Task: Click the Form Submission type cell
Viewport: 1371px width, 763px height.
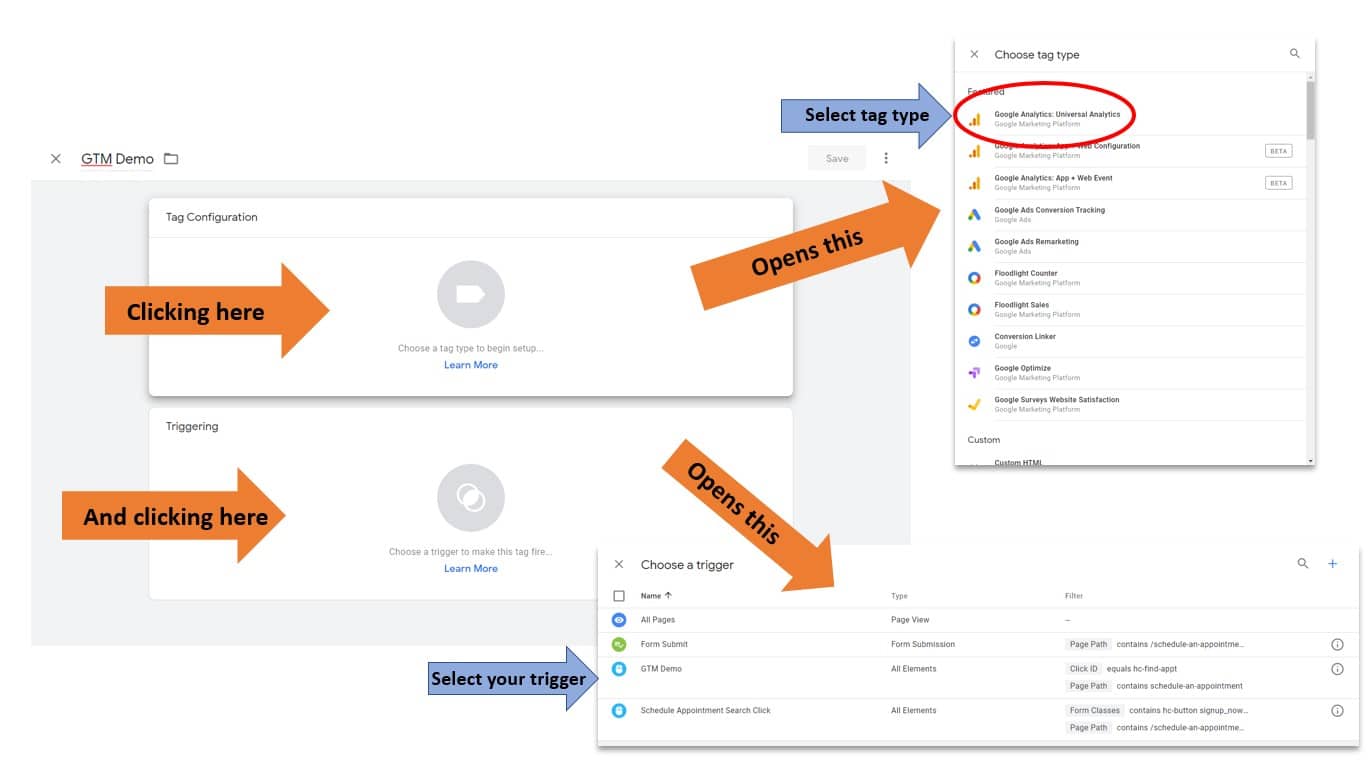Action: tap(923, 645)
